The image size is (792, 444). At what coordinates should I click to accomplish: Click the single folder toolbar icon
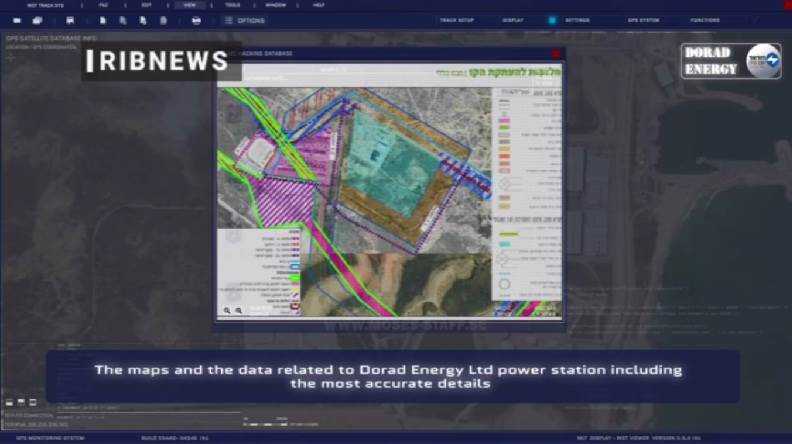coord(17,21)
